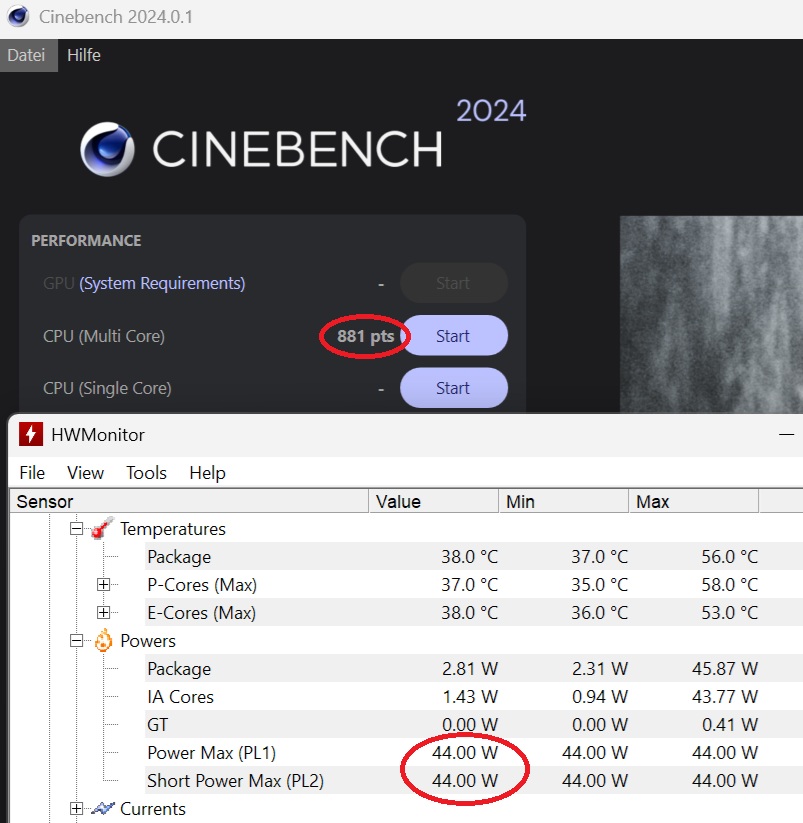
Task: Expand the Currents tree node
Action: tap(77, 809)
